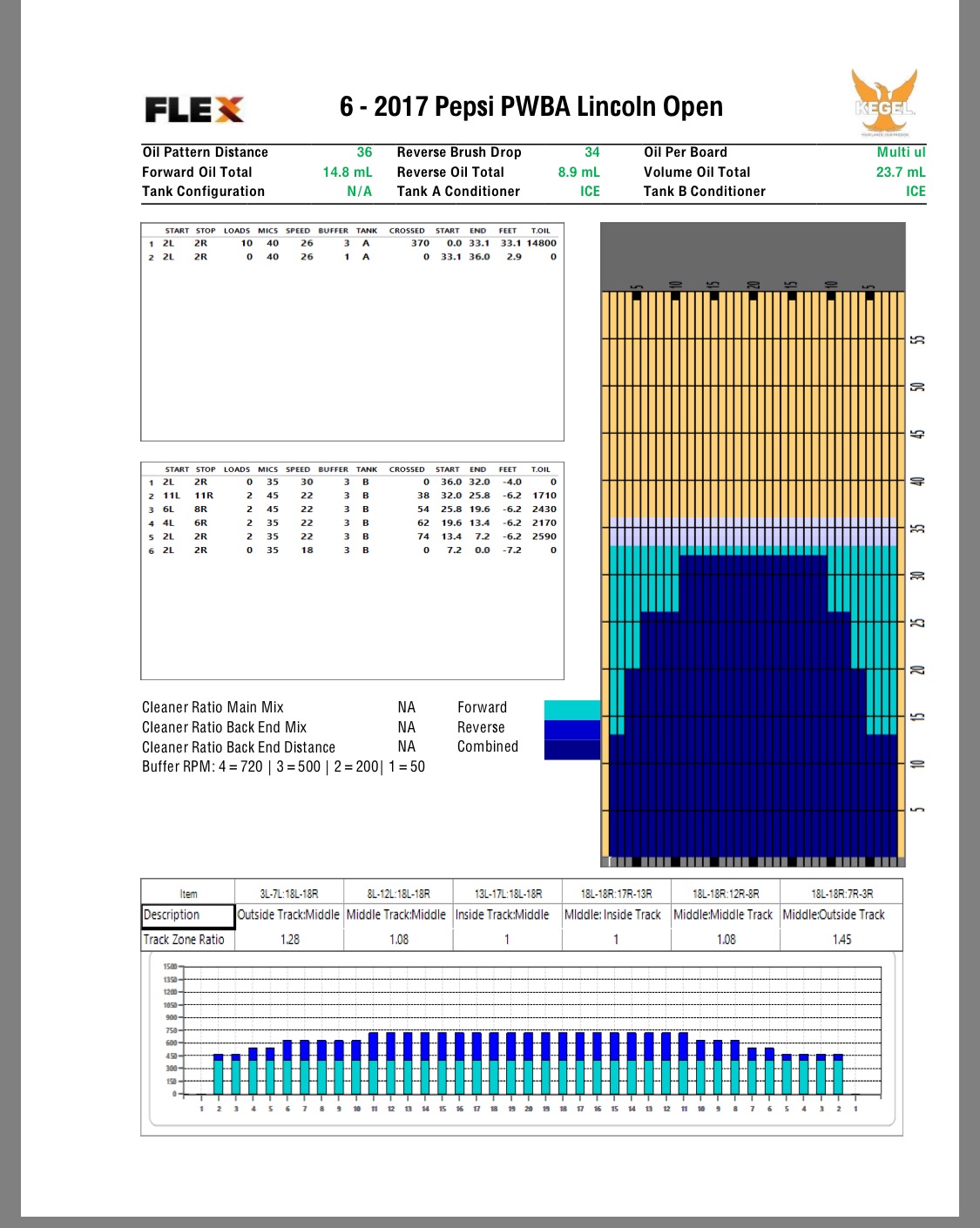Select reverse row 2 start 11L

click(171, 496)
